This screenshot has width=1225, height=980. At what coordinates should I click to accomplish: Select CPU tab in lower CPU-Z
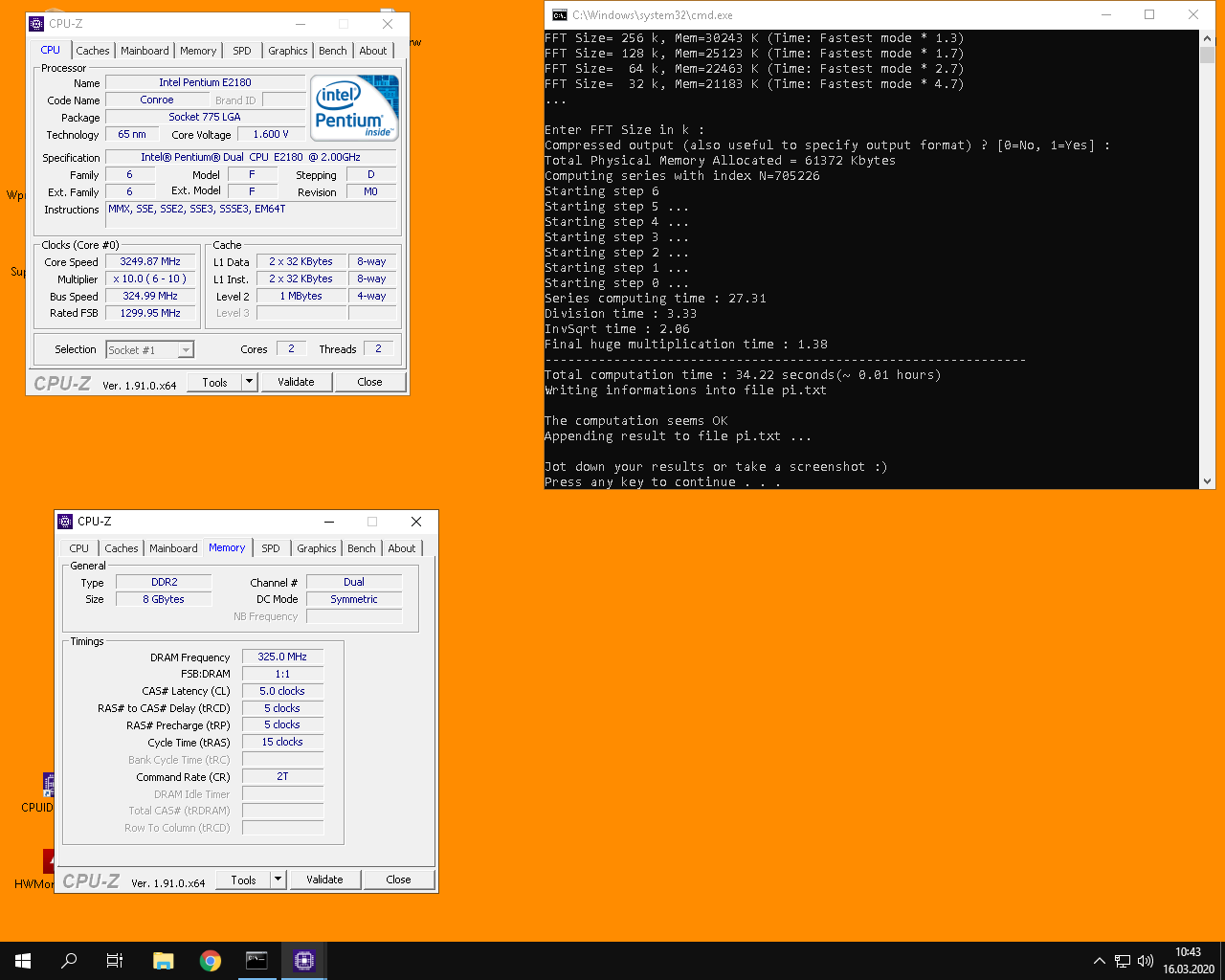pyautogui.click(x=79, y=548)
